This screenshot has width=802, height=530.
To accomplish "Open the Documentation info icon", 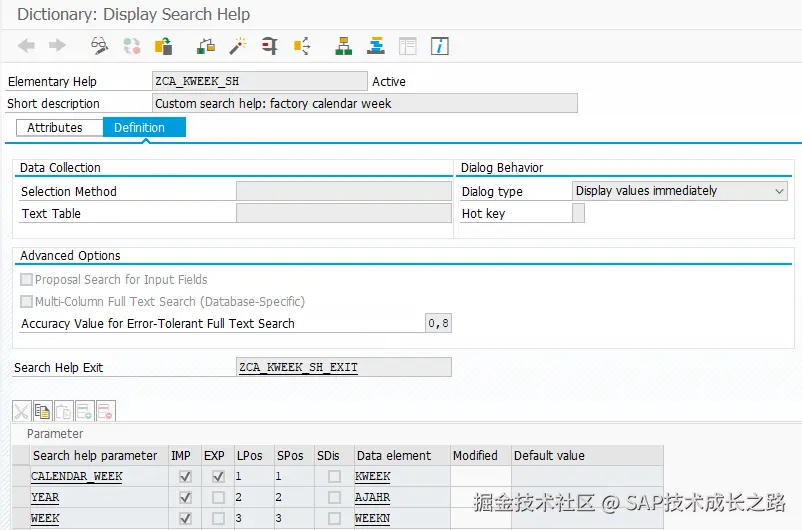I will 440,46.
